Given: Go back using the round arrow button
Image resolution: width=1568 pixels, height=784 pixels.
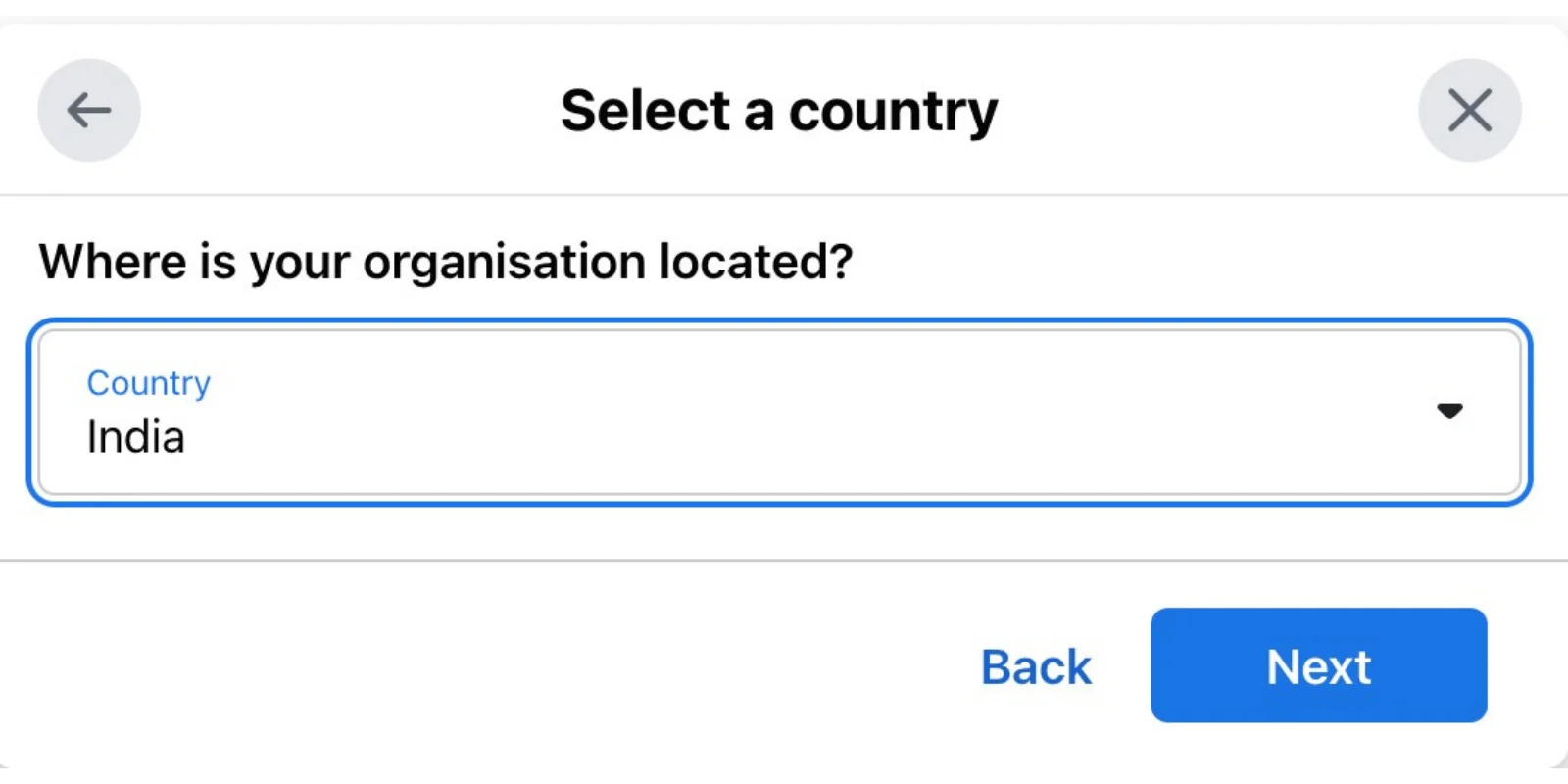Looking at the screenshot, I should [x=89, y=110].
